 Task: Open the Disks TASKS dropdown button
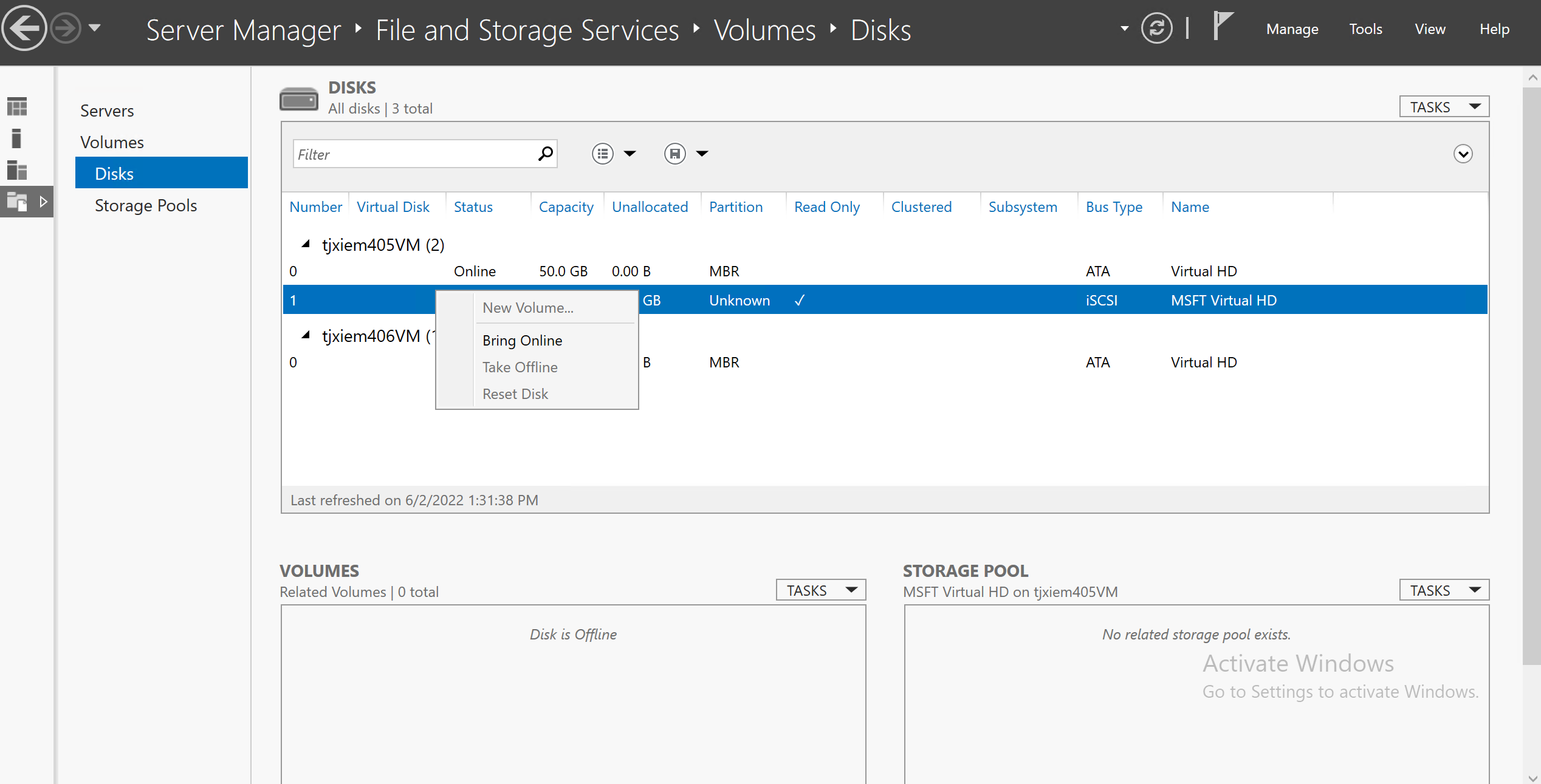pyautogui.click(x=1444, y=107)
